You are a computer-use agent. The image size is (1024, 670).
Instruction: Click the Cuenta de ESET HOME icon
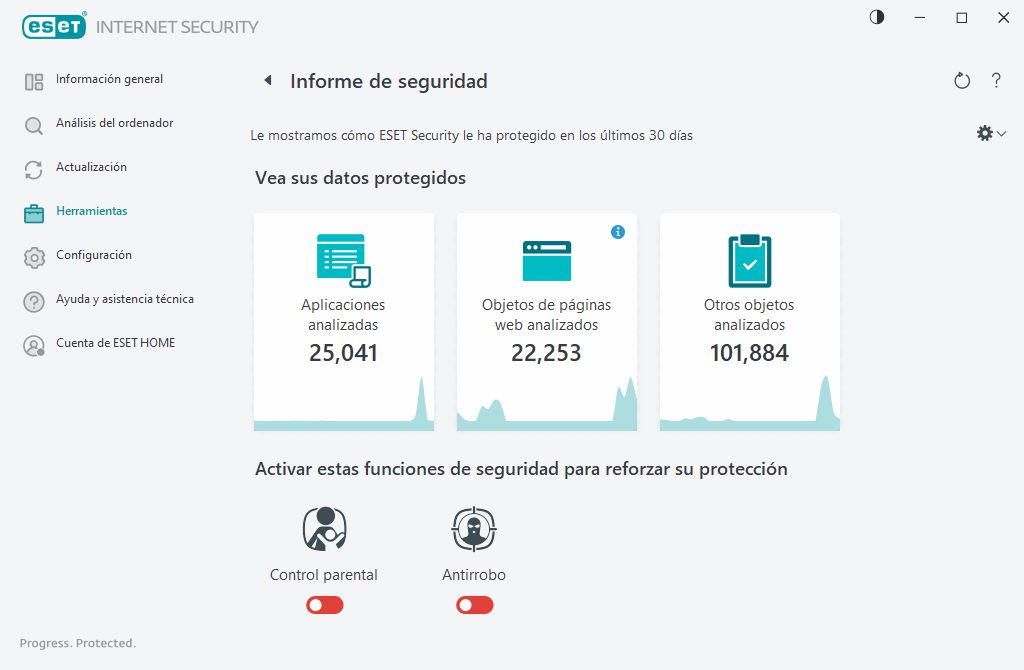(33, 344)
